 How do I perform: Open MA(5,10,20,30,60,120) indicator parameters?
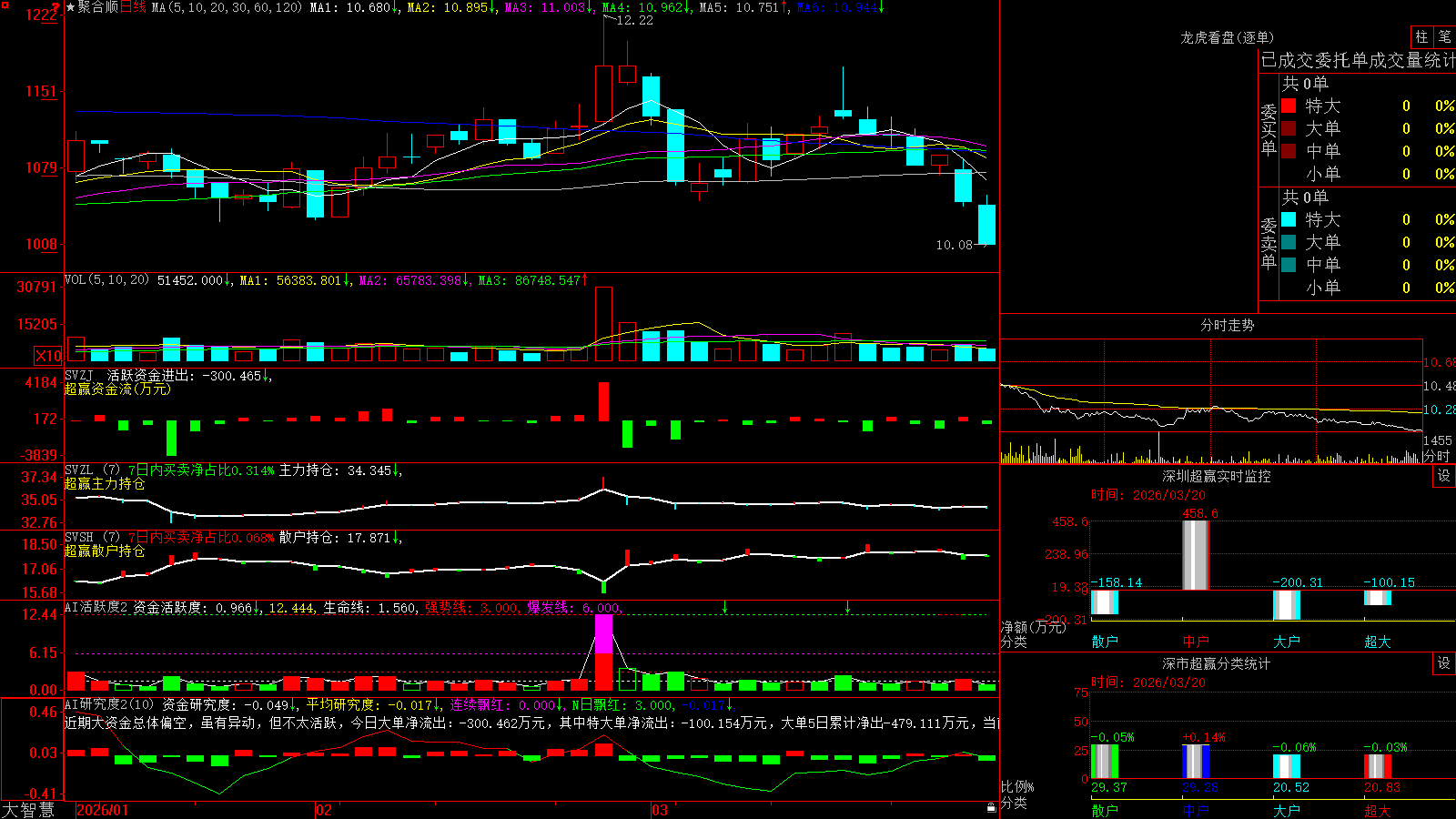click(x=227, y=7)
